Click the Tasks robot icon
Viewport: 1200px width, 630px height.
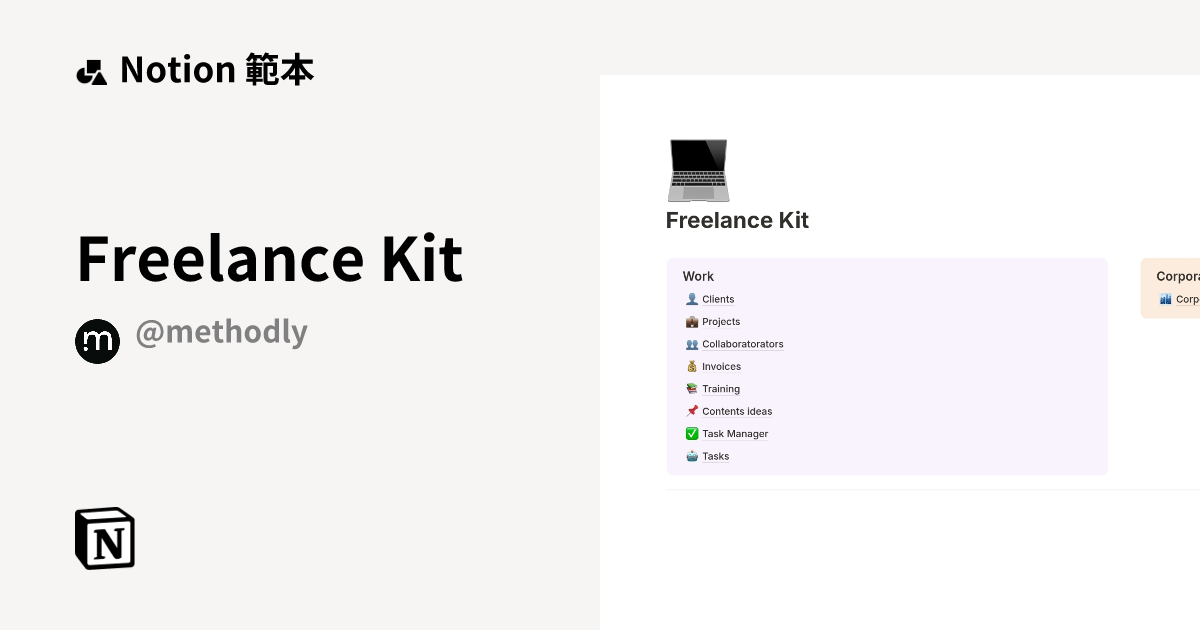click(x=692, y=456)
